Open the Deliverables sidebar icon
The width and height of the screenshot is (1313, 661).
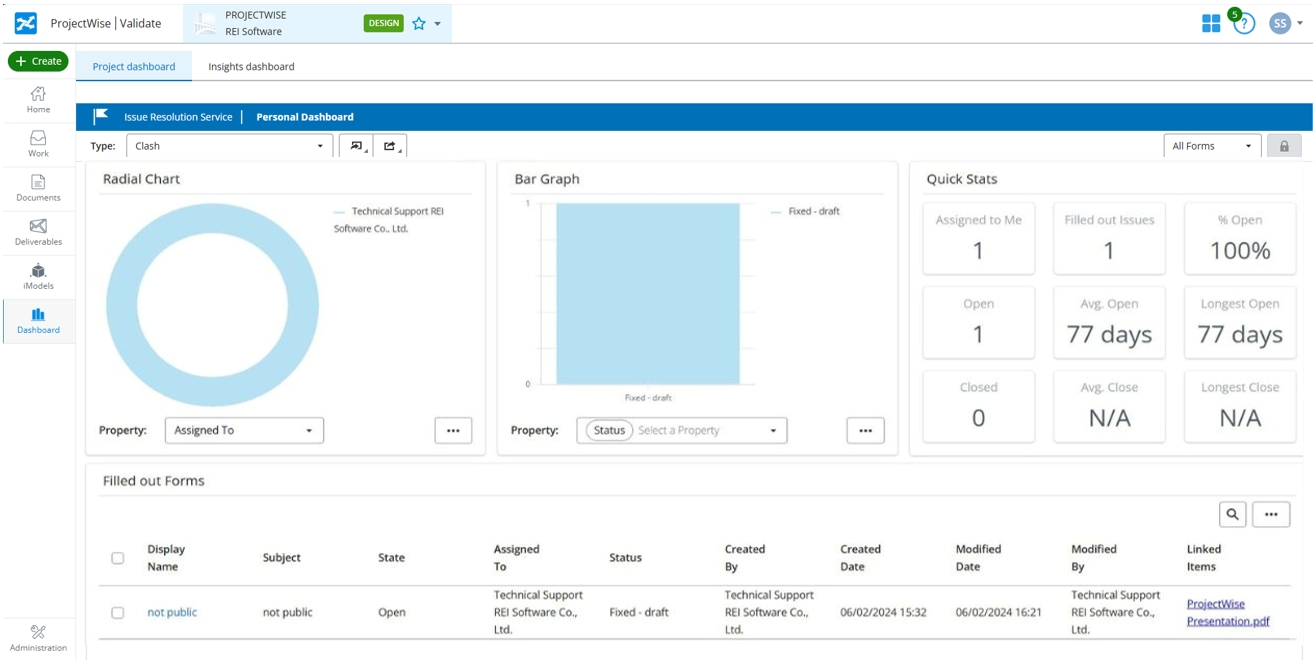[x=38, y=226]
